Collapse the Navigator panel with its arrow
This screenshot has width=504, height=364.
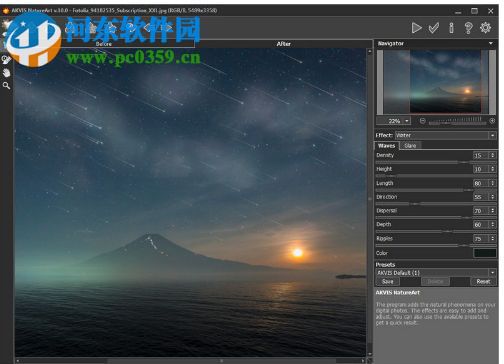[491, 43]
